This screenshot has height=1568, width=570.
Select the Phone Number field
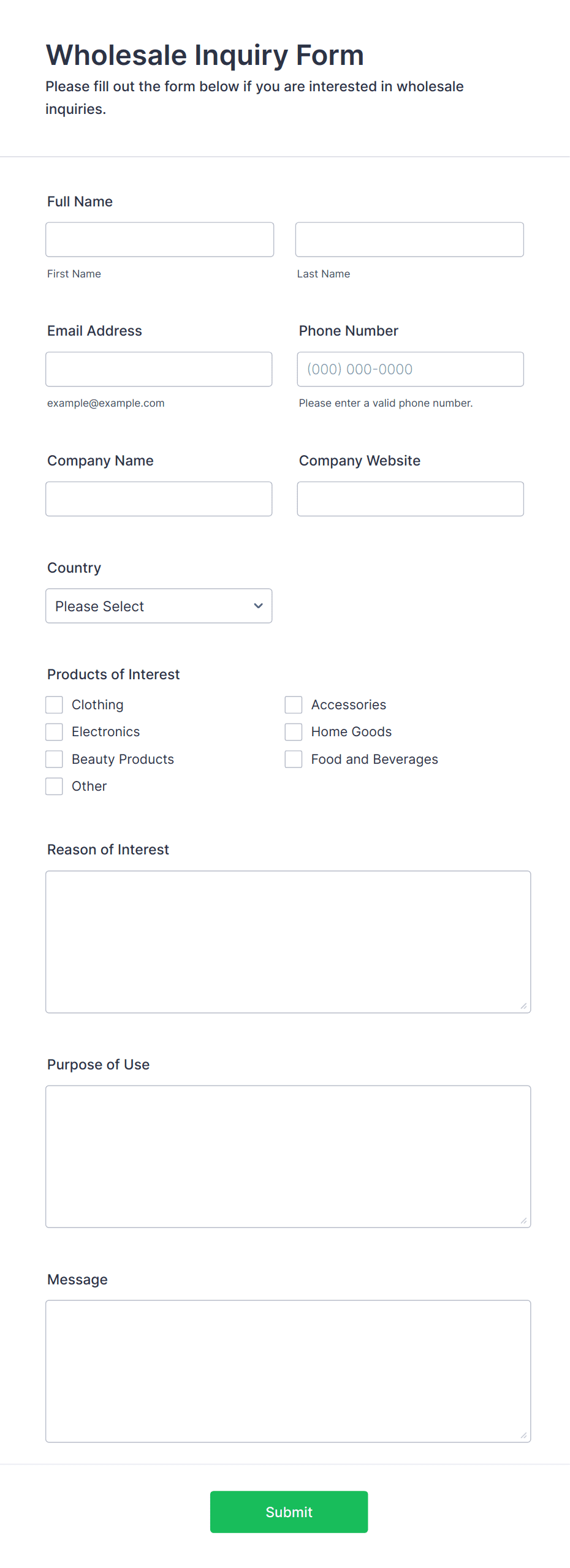tap(409, 369)
